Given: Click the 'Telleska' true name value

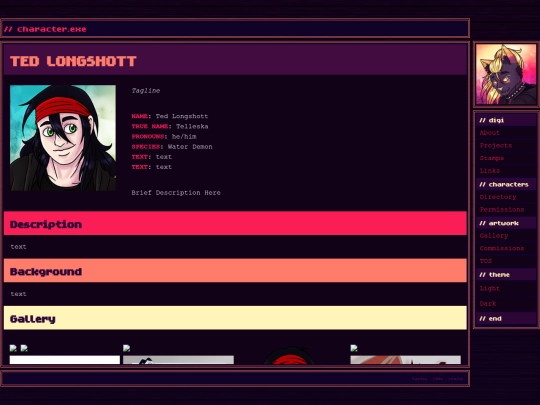Looking at the screenshot, I should point(192,126).
